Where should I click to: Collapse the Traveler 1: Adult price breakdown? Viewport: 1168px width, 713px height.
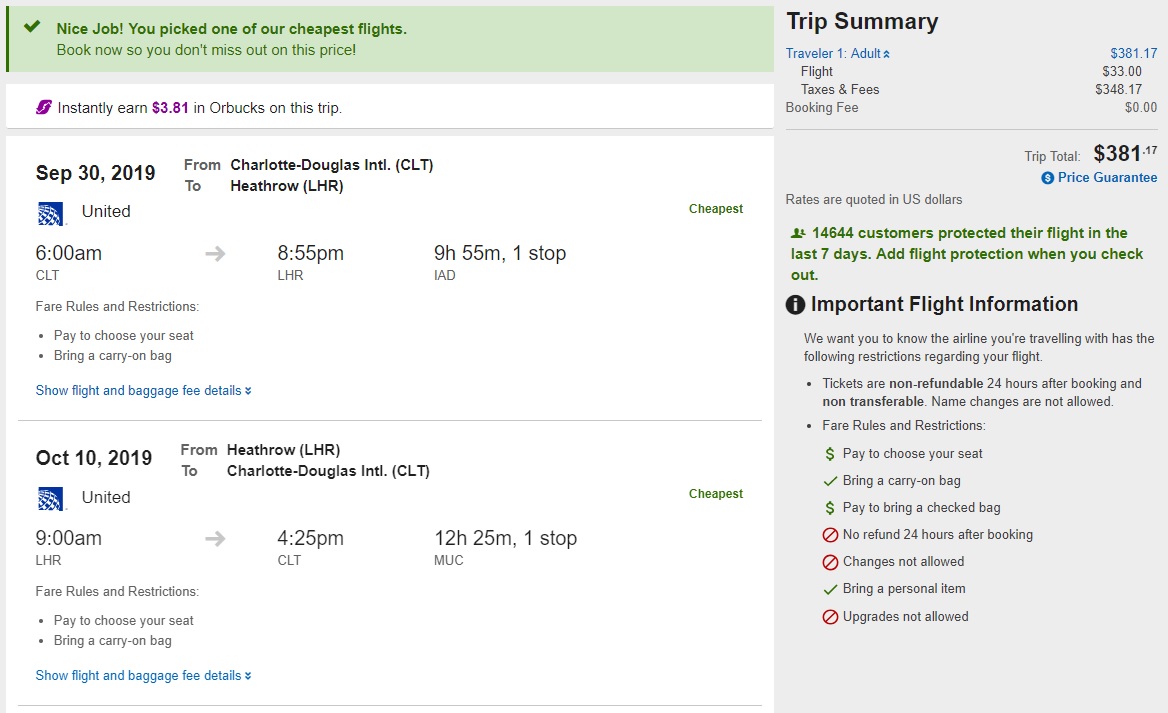pos(838,54)
